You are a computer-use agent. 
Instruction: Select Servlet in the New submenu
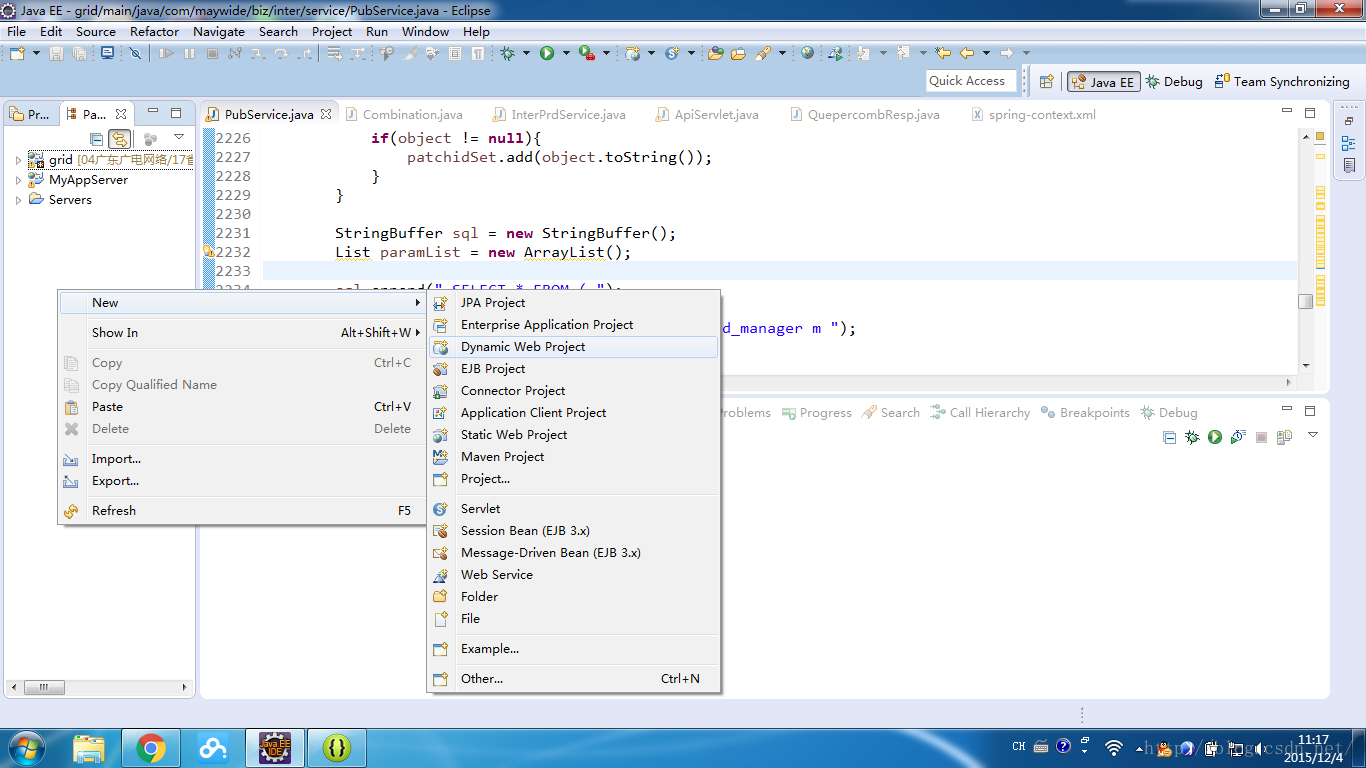pos(574,509)
